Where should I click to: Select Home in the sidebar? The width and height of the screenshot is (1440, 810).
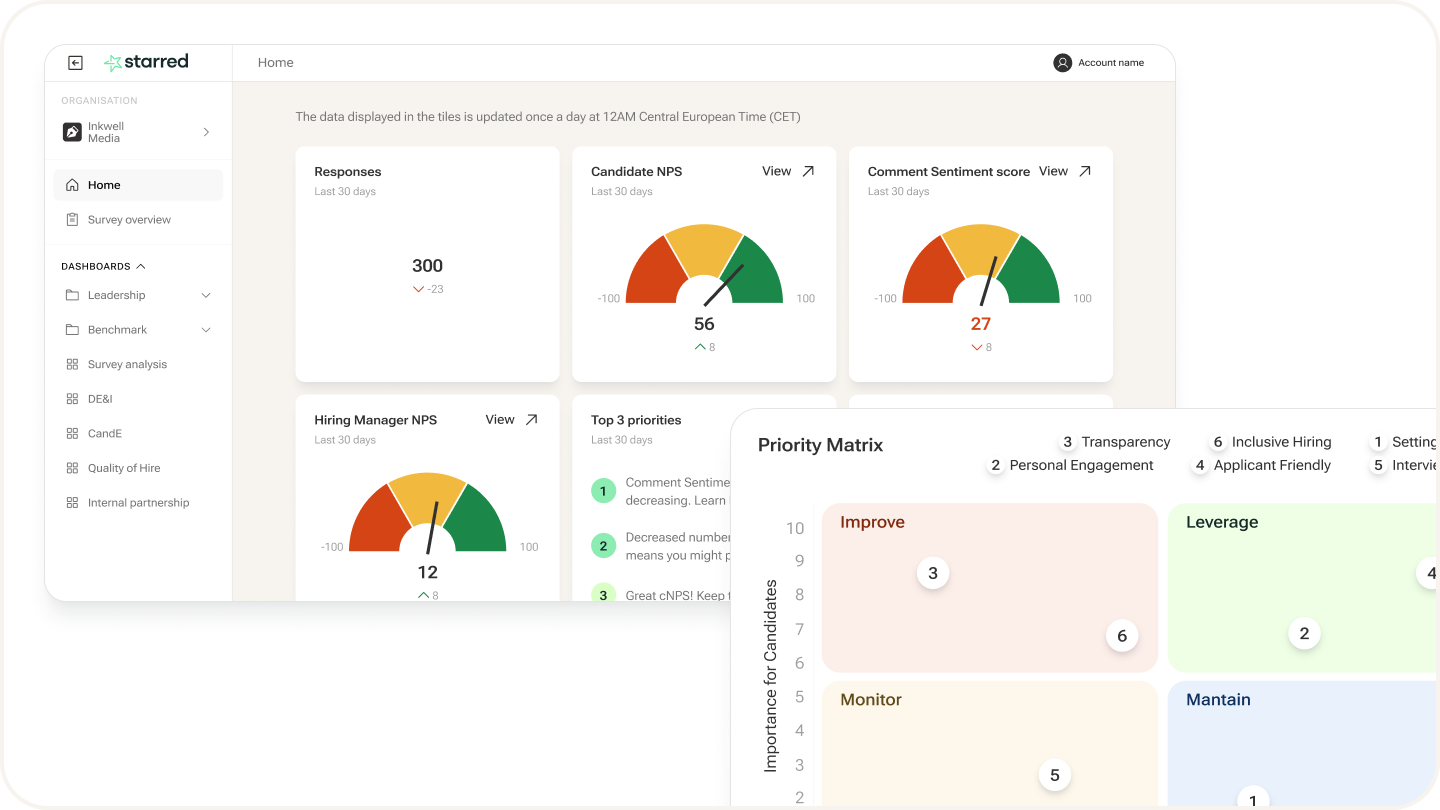click(x=104, y=185)
